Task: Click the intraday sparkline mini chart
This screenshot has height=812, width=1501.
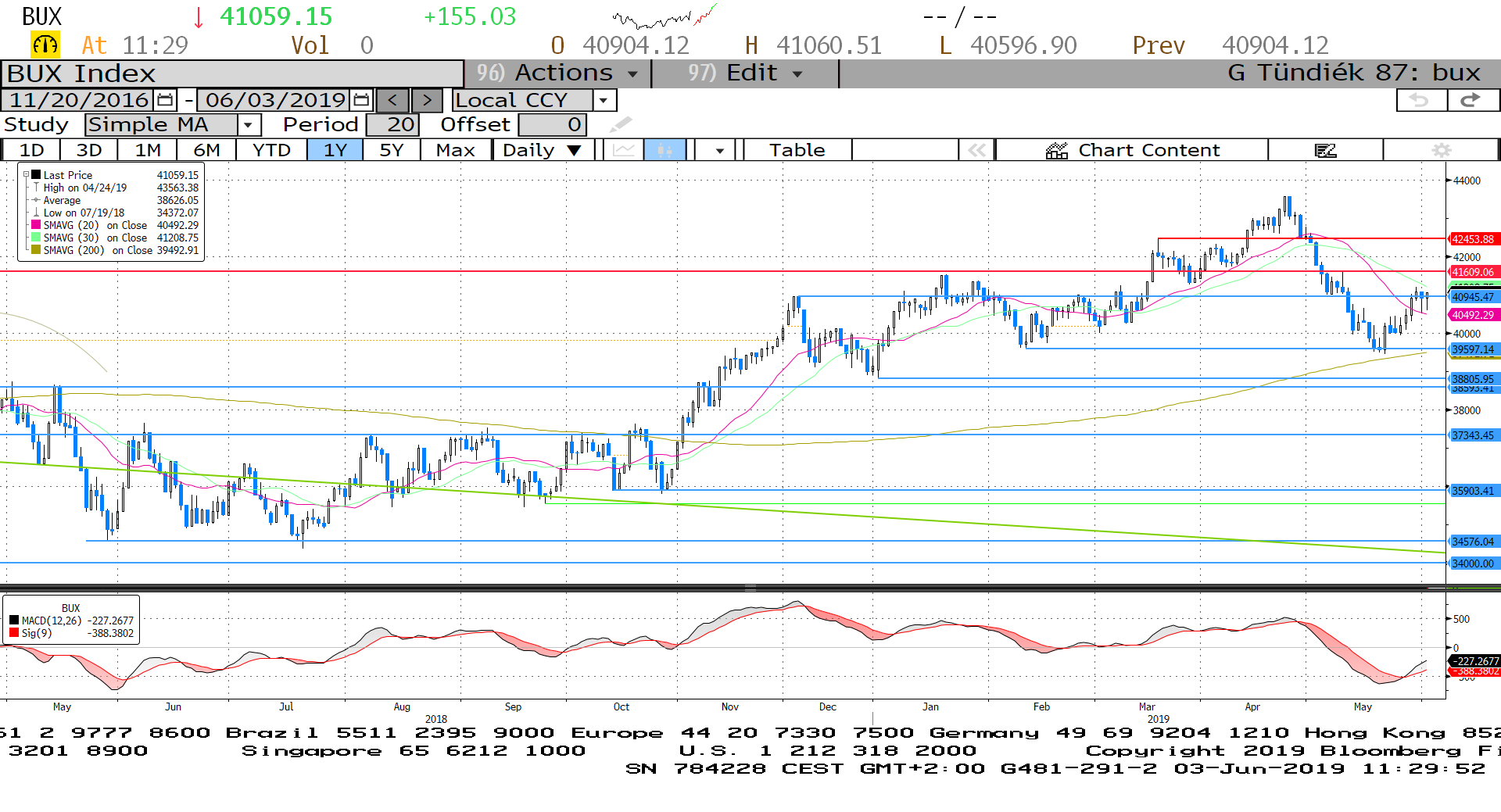Action: click(665, 16)
